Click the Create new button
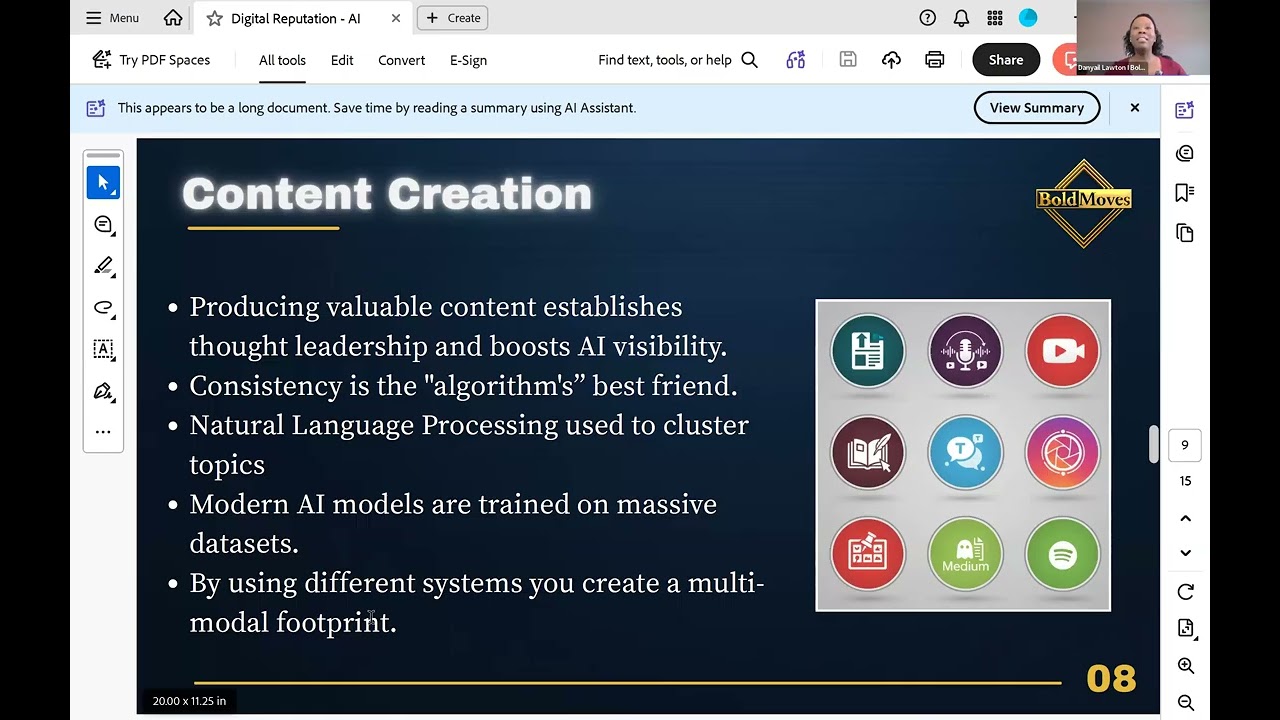The height and width of the screenshot is (720, 1280). [x=453, y=18]
